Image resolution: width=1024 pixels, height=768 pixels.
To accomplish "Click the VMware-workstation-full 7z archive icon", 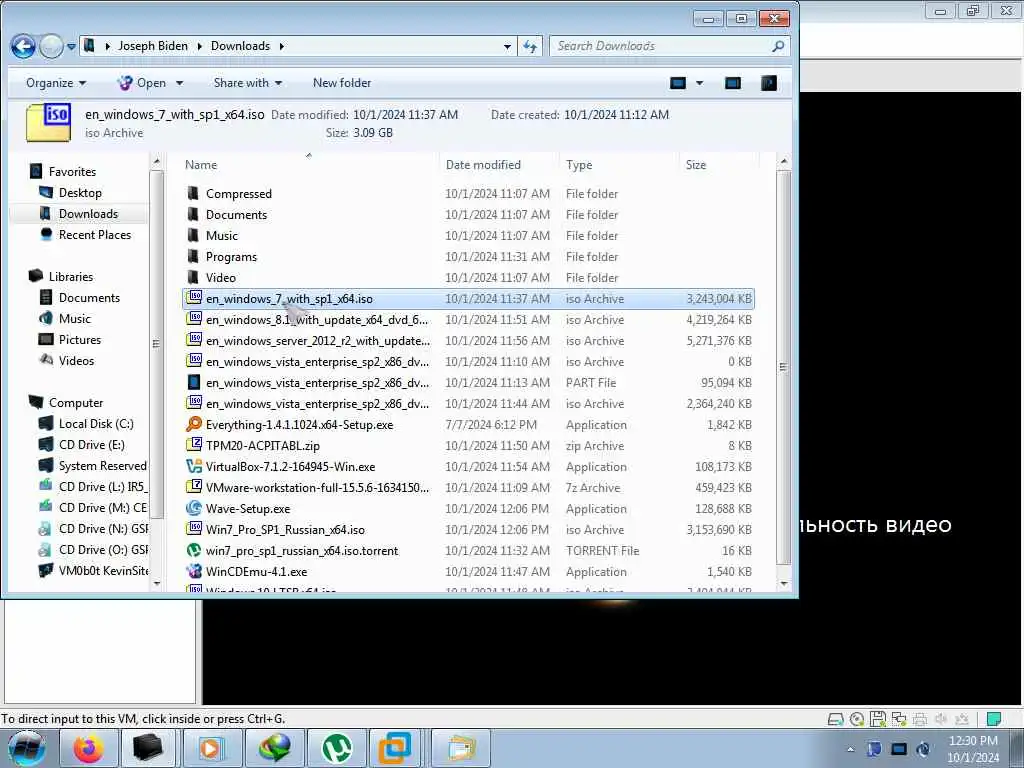I will 194,487.
